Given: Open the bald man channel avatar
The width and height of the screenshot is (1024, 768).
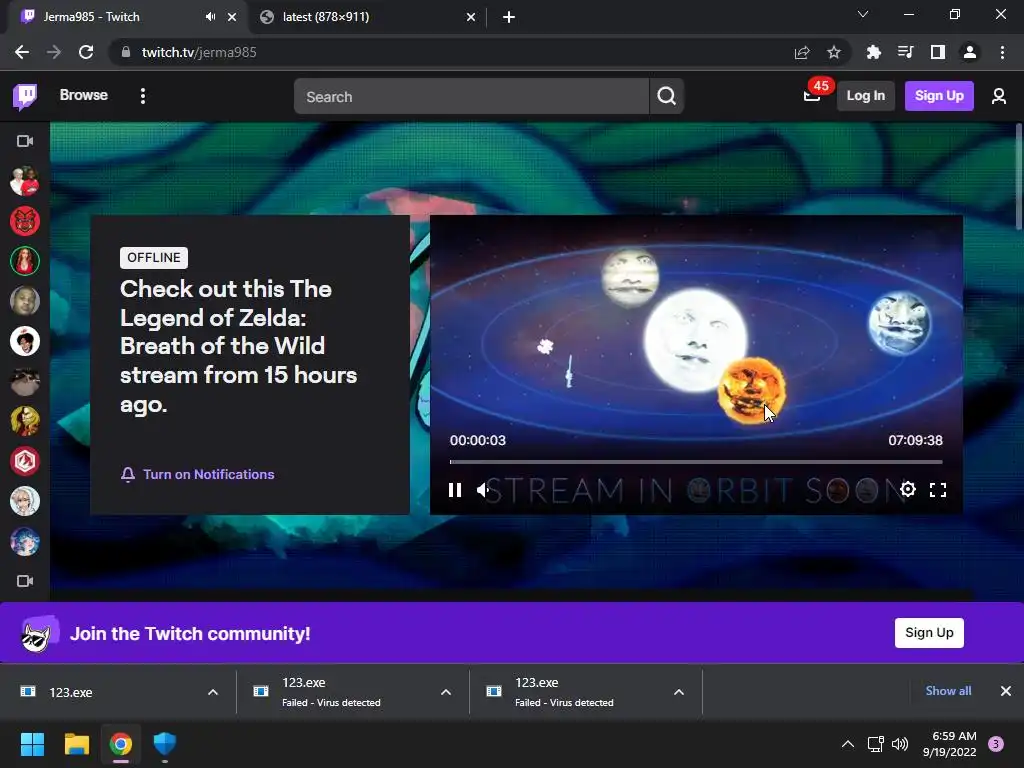Looking at the screenshot, I should click(25, 301).
